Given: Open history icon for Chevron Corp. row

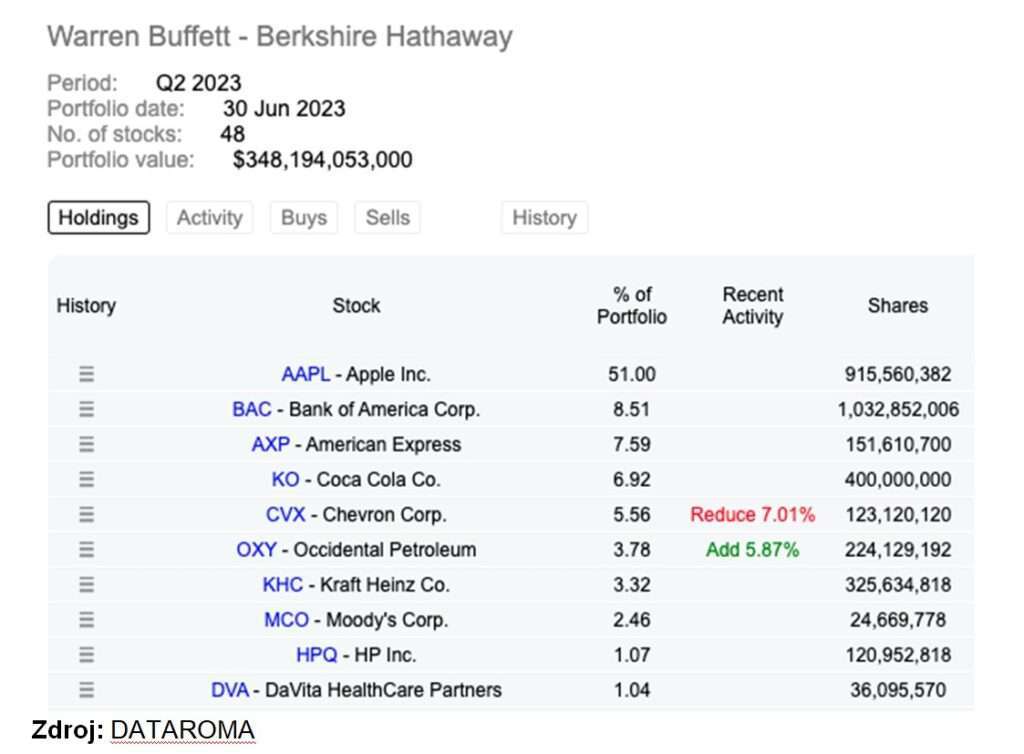Looking at the screenshot, I should (86, 514).
